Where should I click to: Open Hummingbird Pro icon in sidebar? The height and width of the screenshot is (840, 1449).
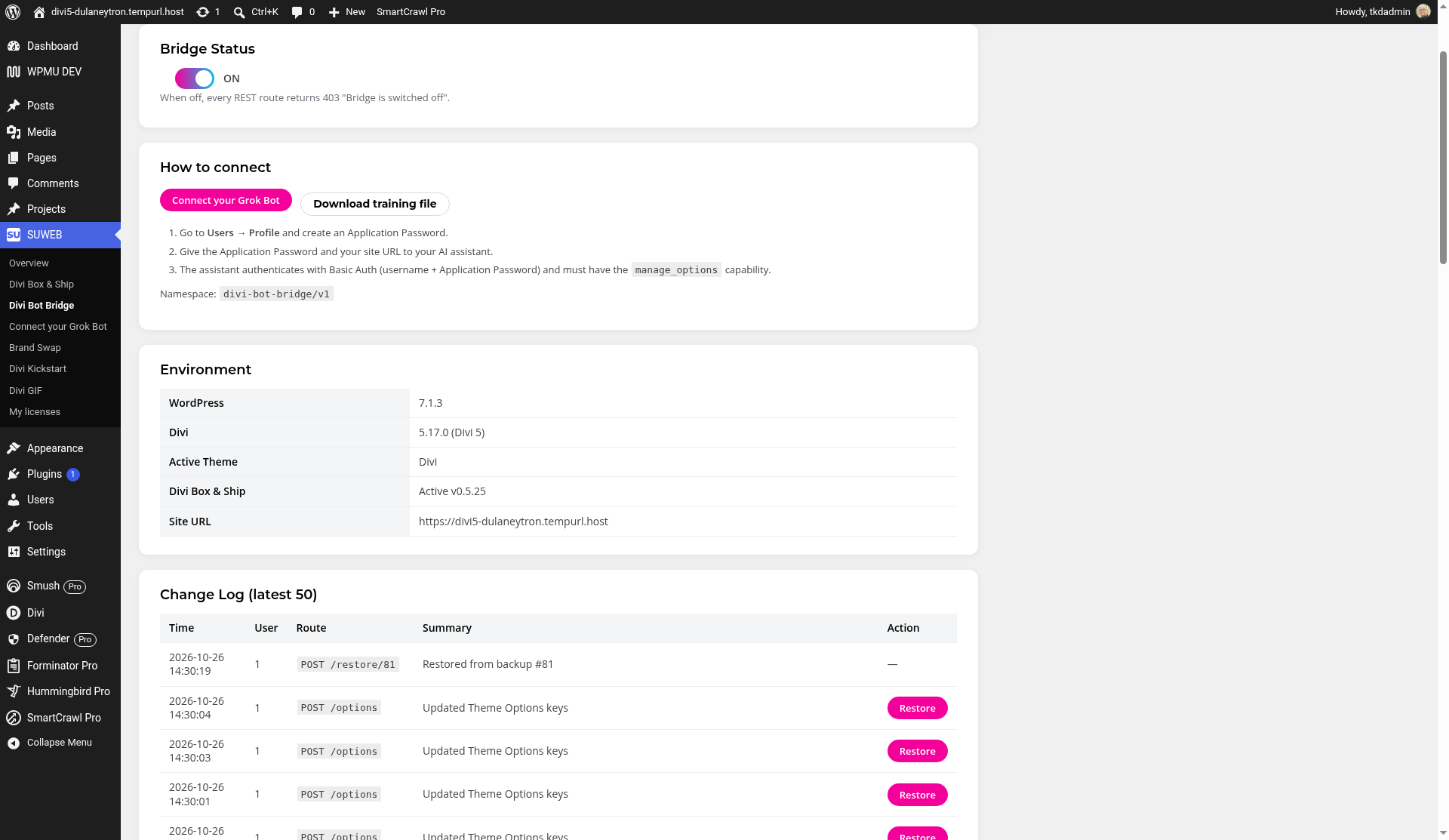click(14, 691)
